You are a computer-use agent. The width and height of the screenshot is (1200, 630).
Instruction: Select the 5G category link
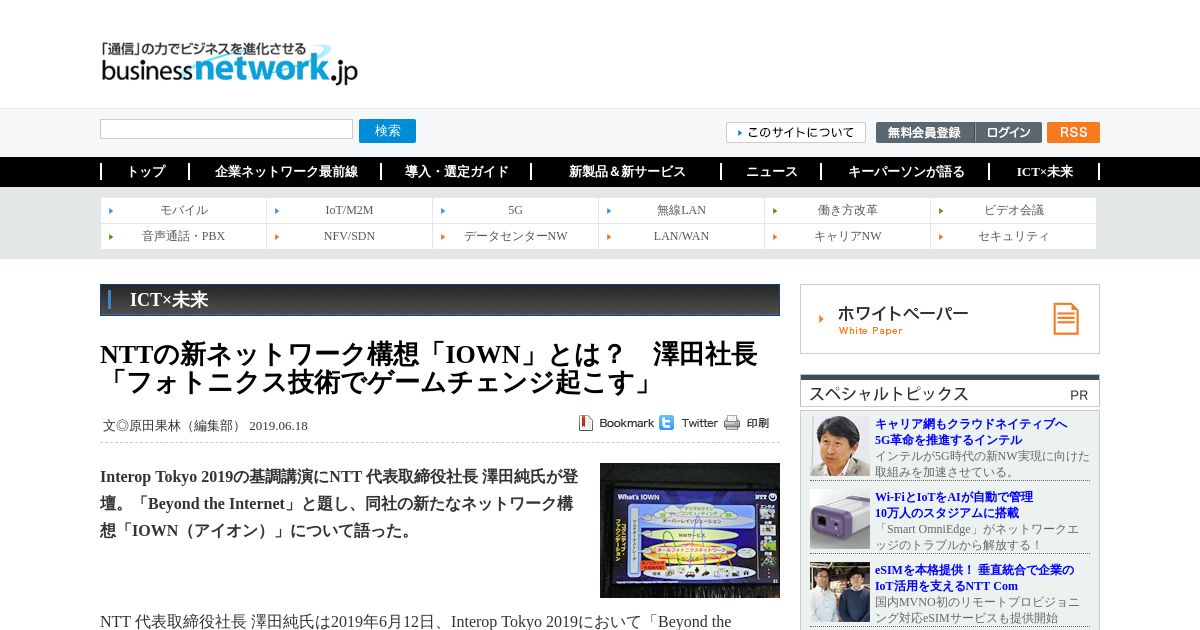point(515,210)
